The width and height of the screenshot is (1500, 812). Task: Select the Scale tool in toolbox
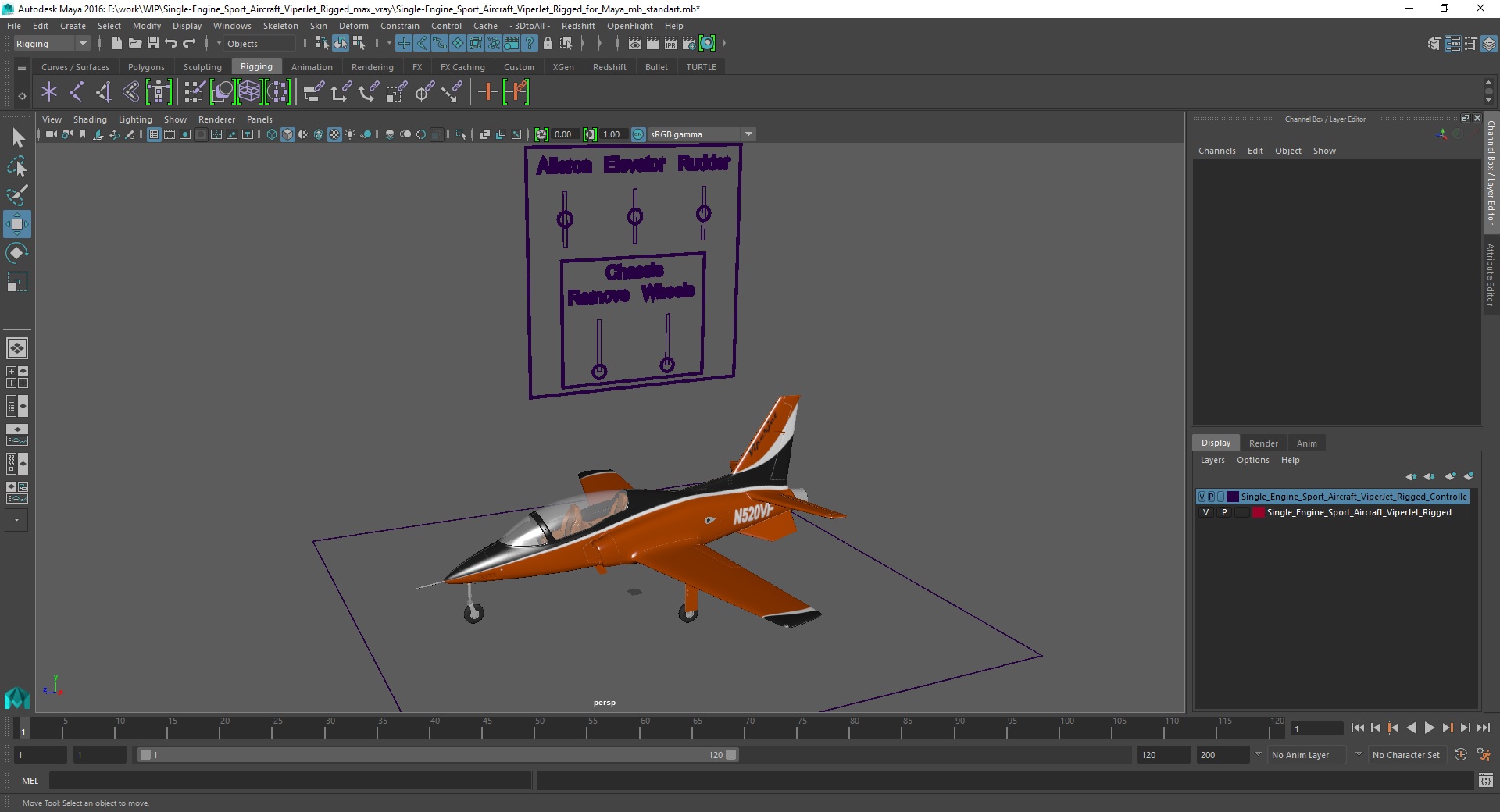(x=17, y=282)
